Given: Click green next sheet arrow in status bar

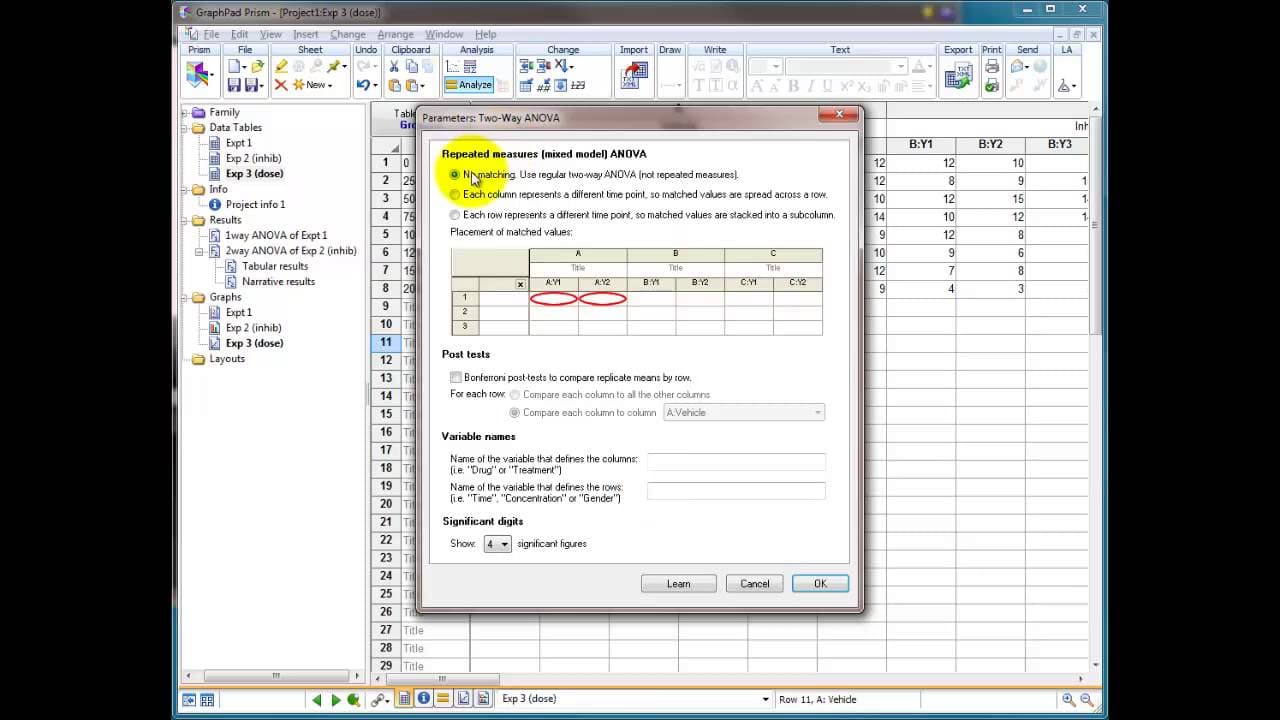Looking at the screenshot, I should [x=336, y=700].
